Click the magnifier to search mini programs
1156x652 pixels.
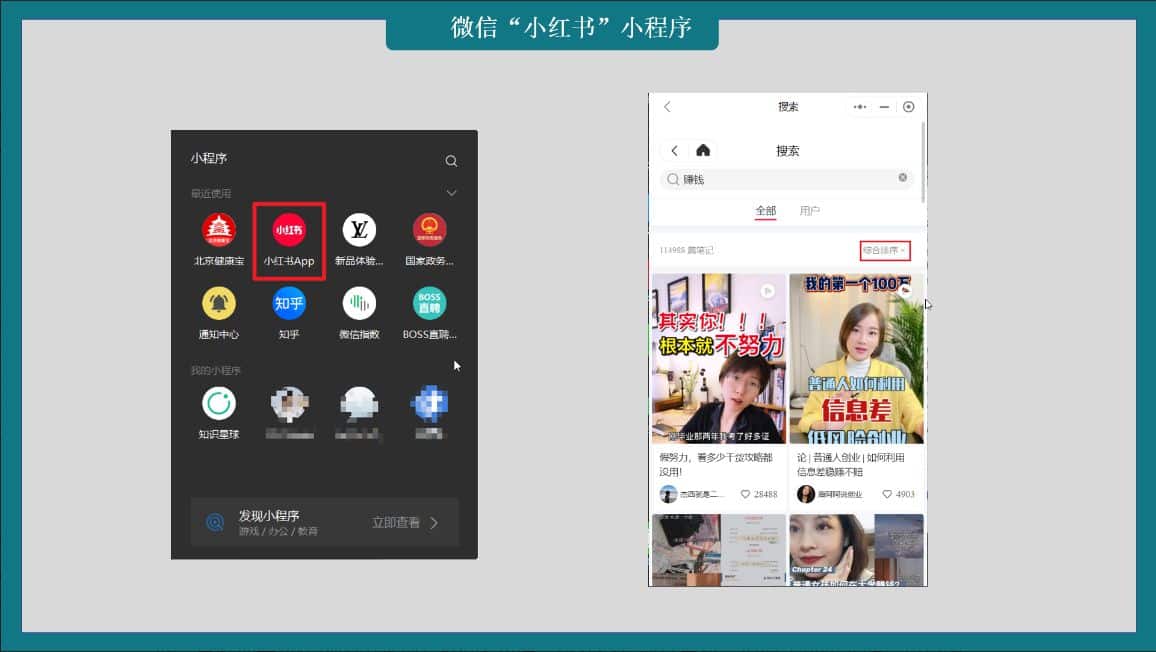(451, 160)
